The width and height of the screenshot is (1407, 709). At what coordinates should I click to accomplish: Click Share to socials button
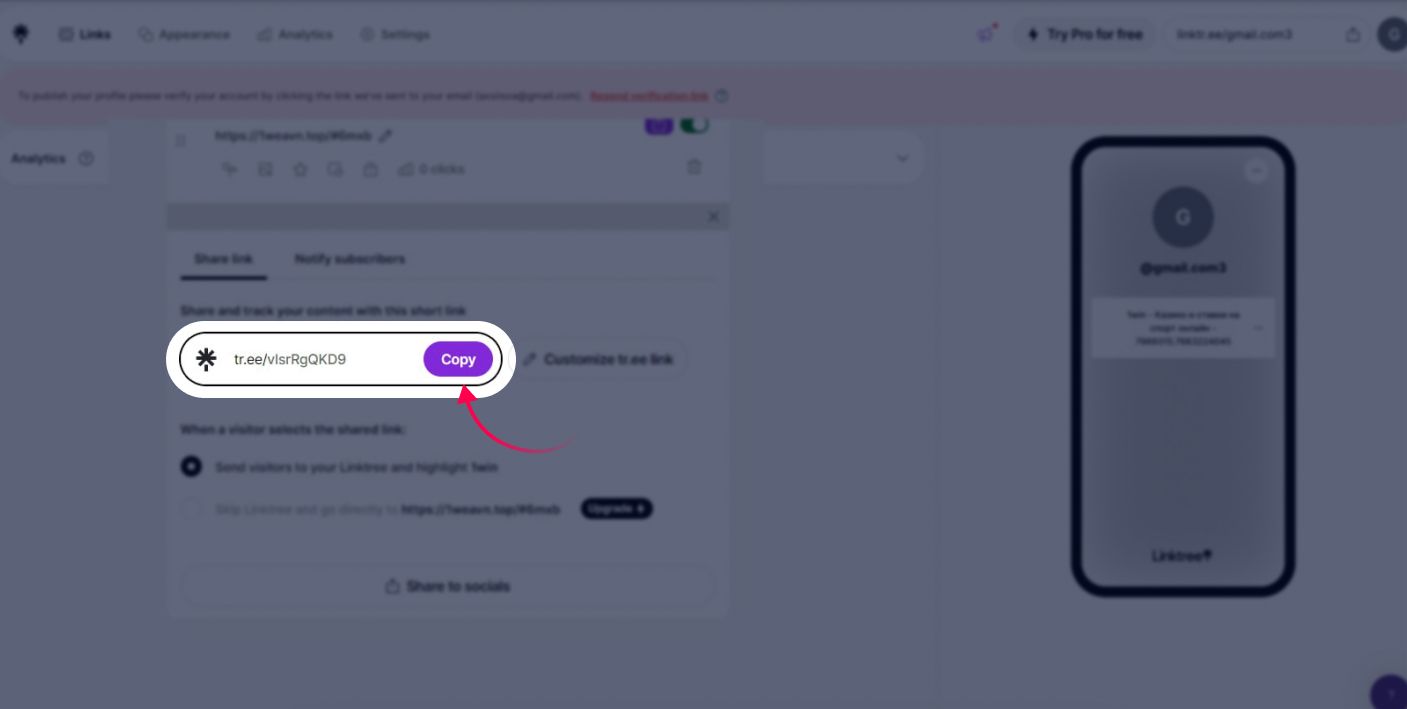pyautogui.click(x=448, y=586)
